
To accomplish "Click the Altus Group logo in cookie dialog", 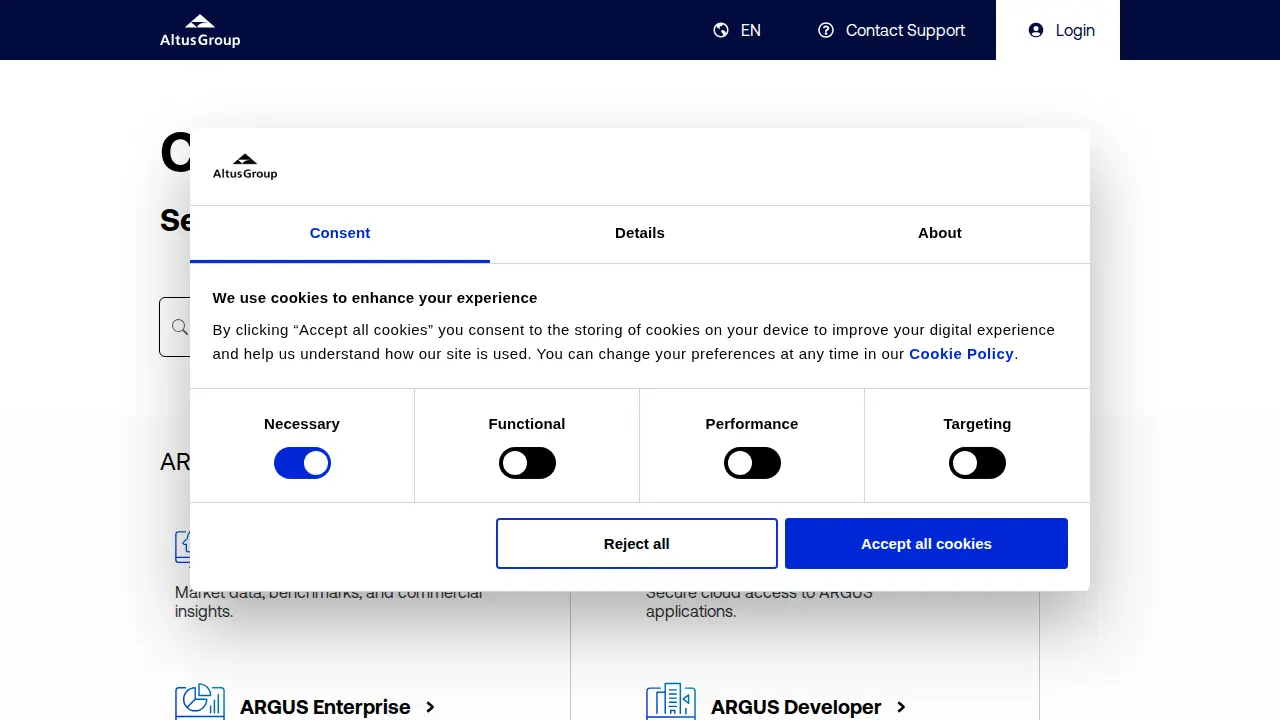I will (245, 167).
